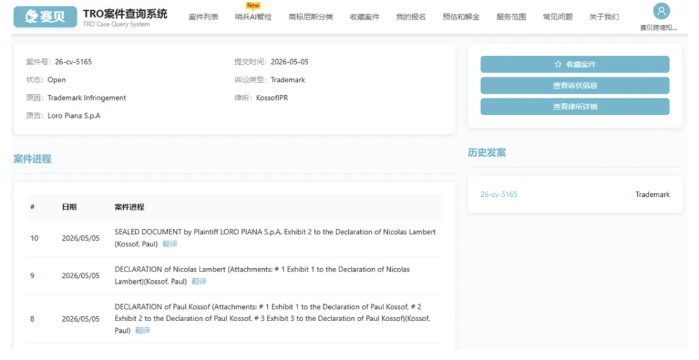Select the Trademark Infringement cause text

[x=87, y=98]
